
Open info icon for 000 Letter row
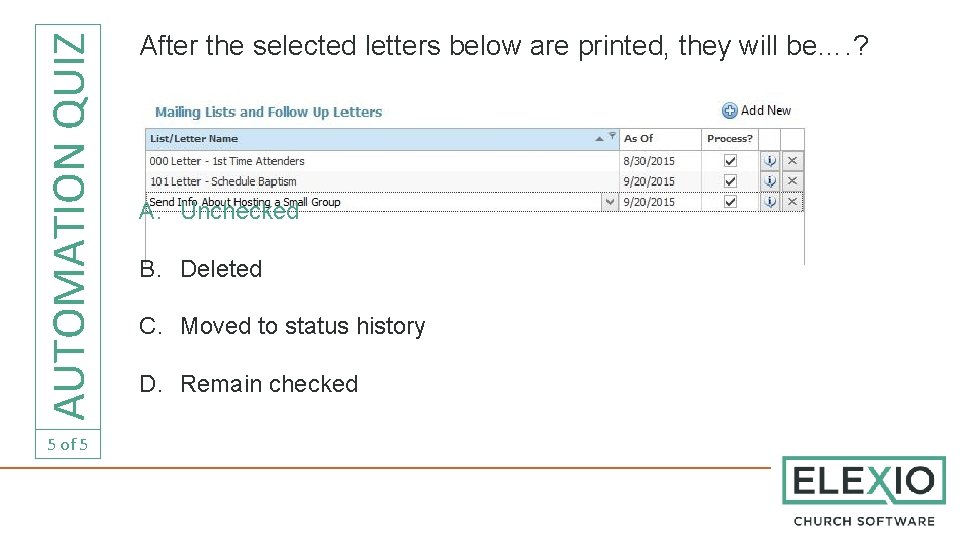[770, 161]
